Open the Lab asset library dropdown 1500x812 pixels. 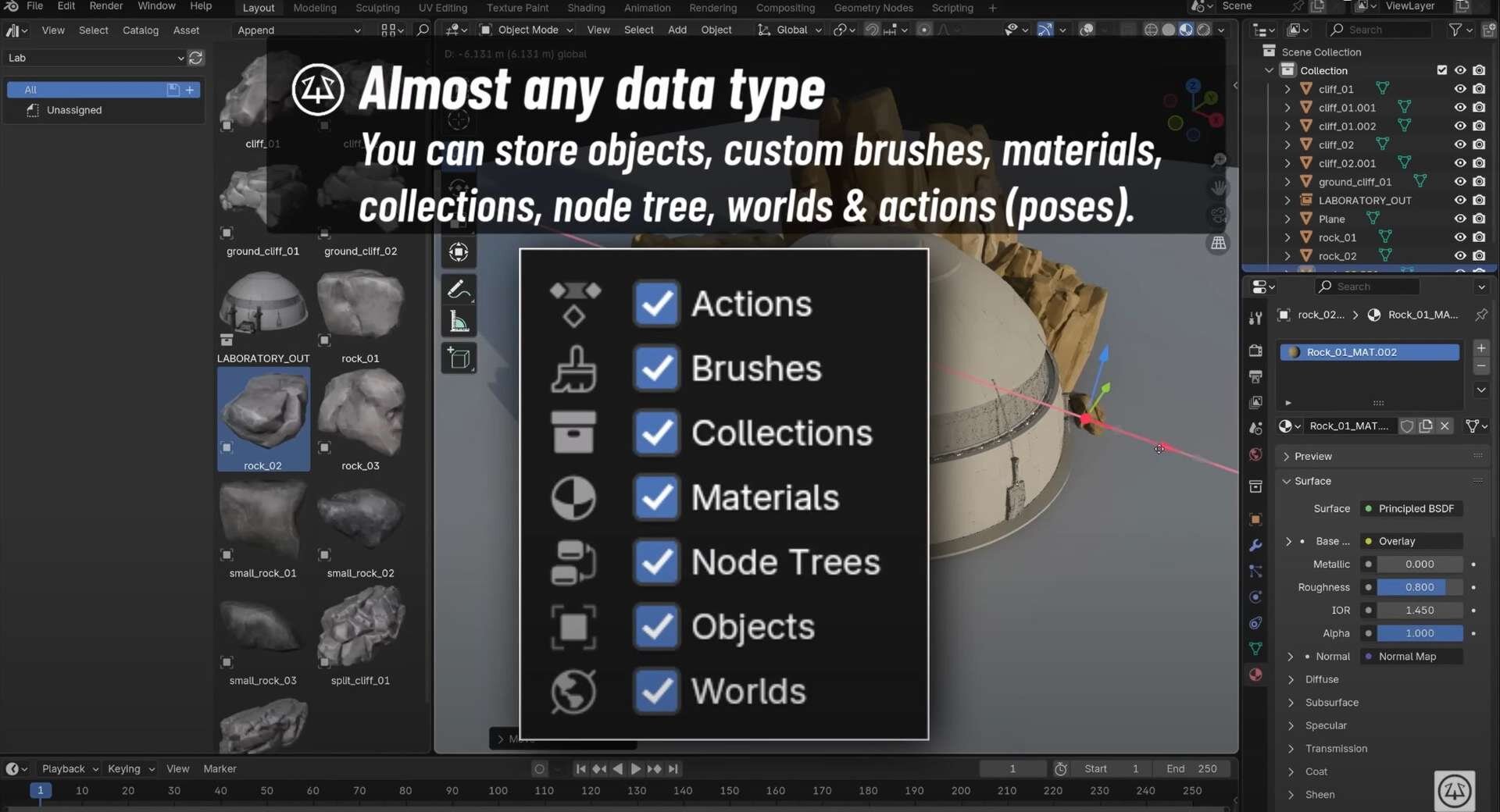[x=95, y=58]
